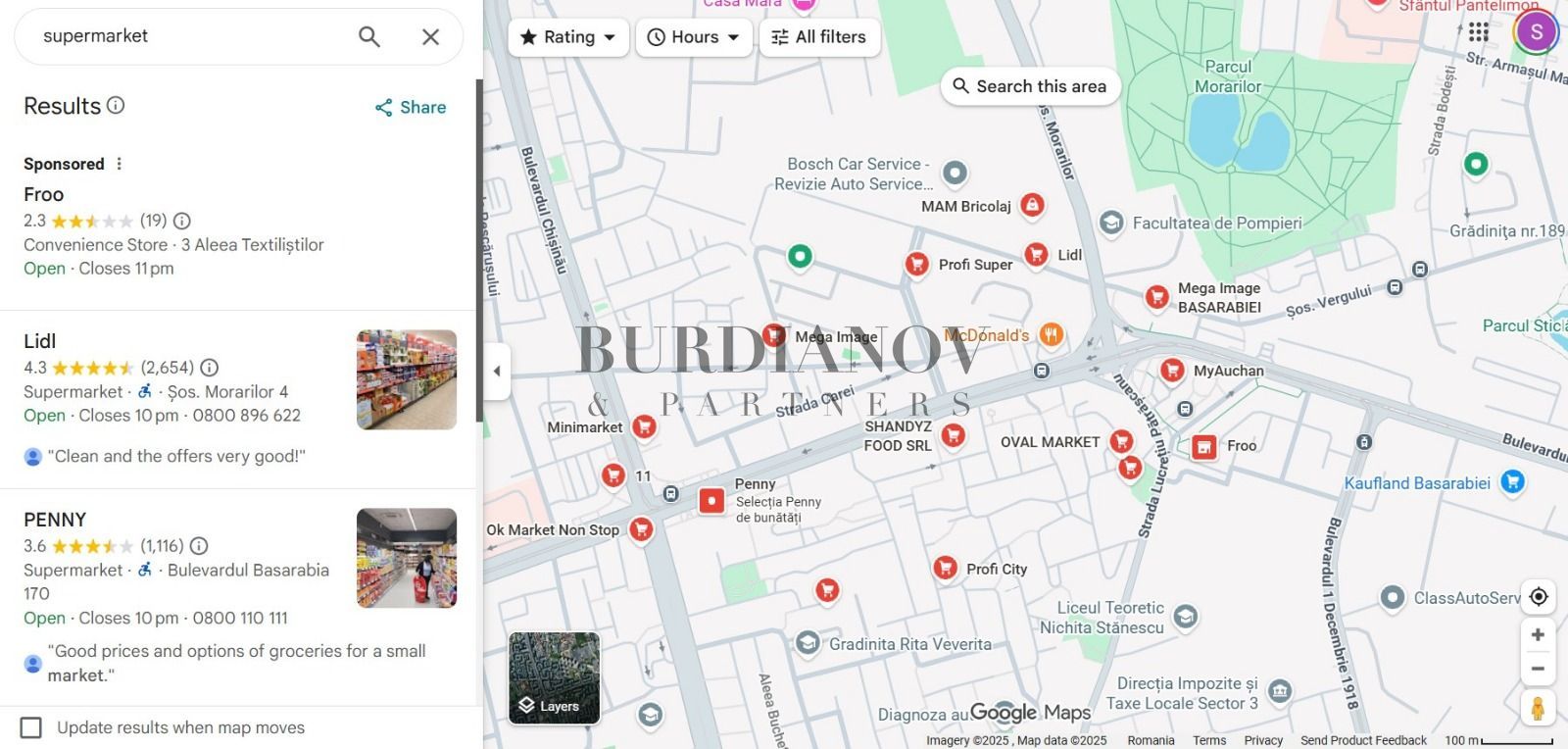
Task: Select the McDonald's restaurant pin
Action: (x=1051, y=335)
